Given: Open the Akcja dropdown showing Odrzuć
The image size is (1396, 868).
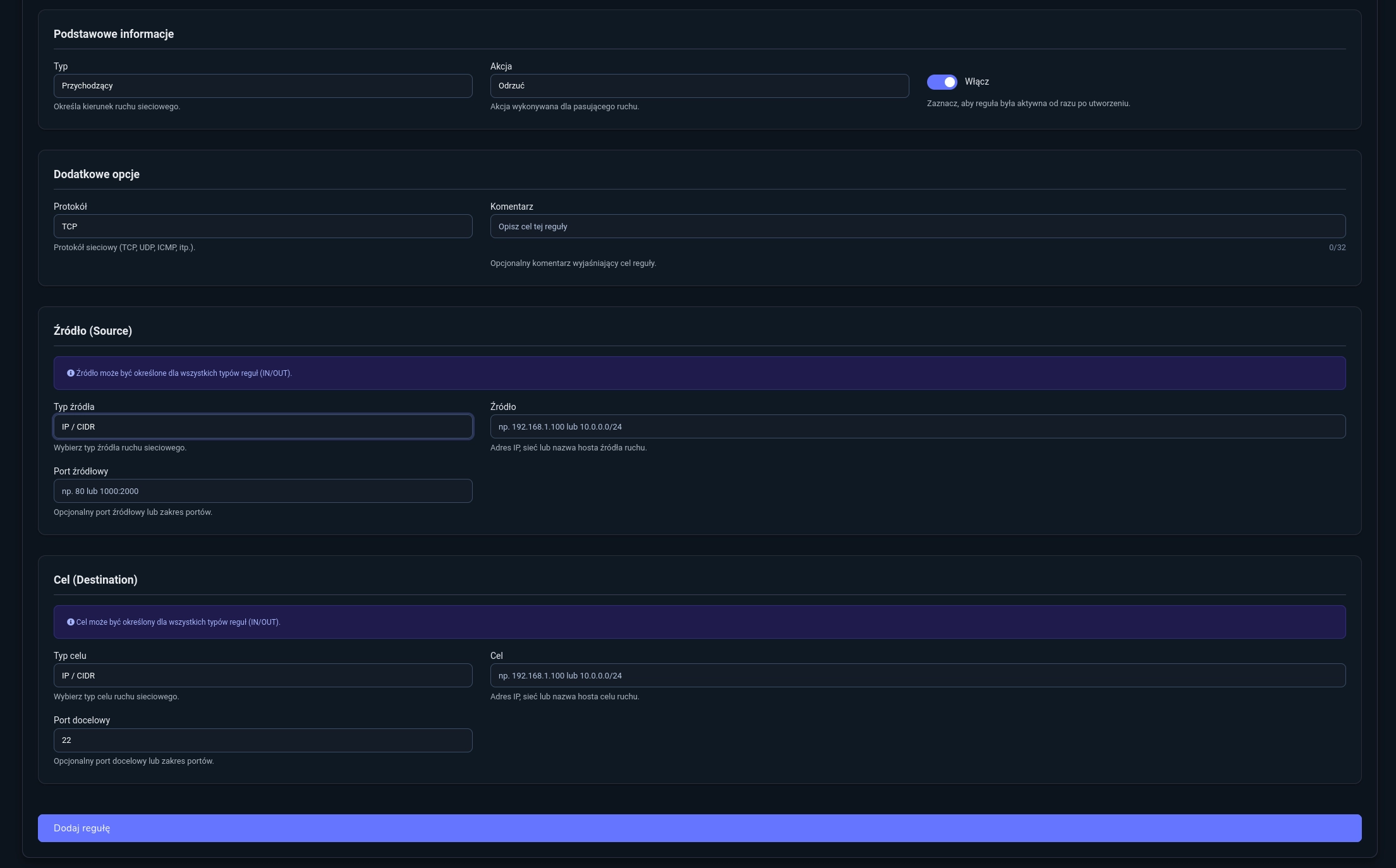Looking at the screenshot, I should point(699,86).
